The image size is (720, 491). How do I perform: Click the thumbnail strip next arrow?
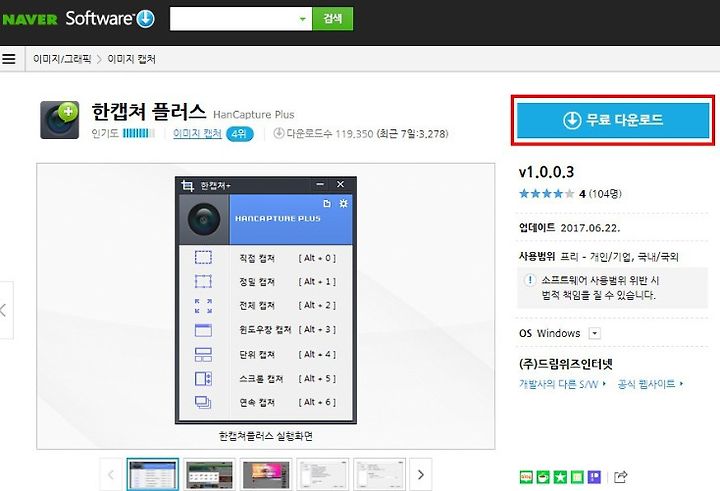pos(421,474)
